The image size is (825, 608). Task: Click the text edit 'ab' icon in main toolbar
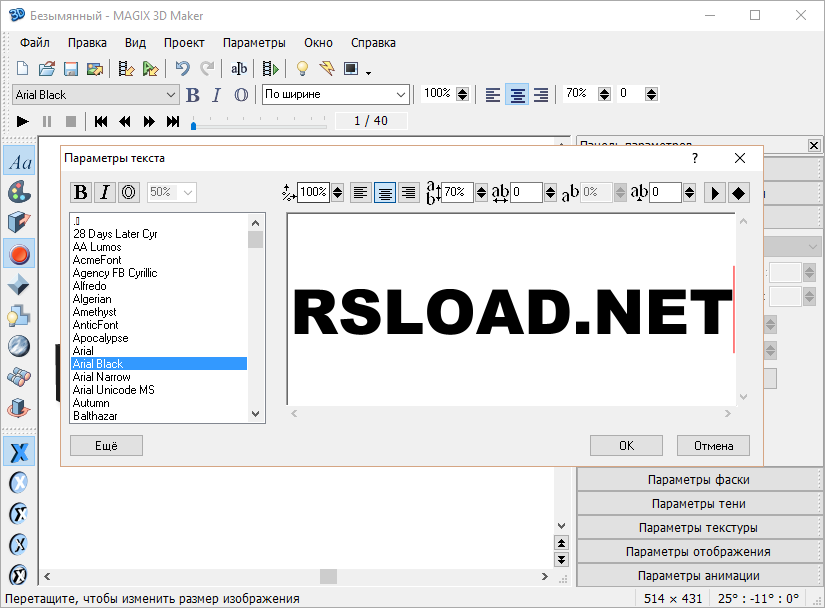coord(239,68)
